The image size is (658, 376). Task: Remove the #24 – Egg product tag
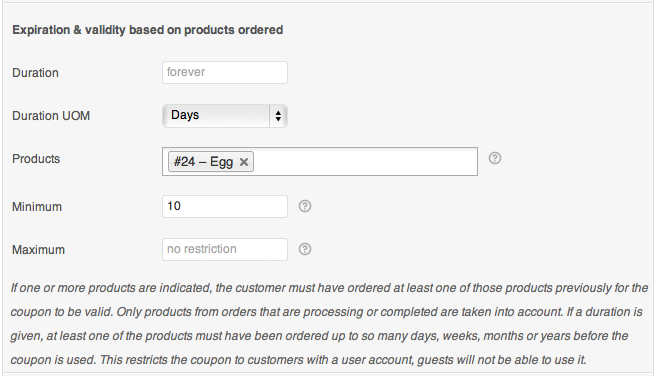tap(244, 162)
